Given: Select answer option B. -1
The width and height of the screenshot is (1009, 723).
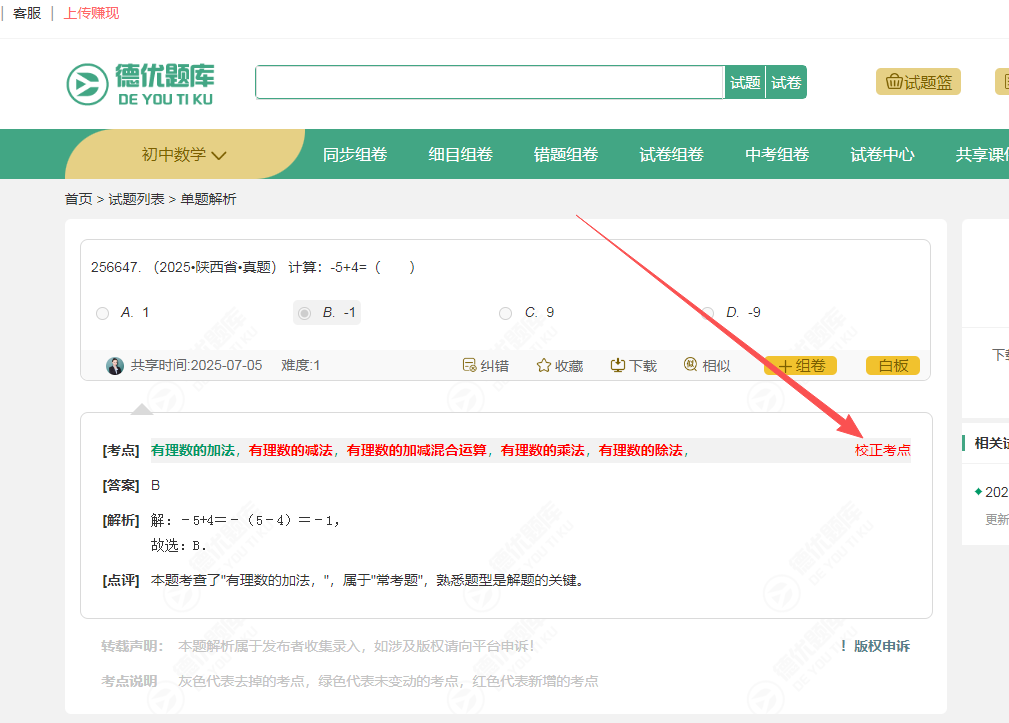Looking at the screenshot, I should pyautogui.click(x=305, y=313).
